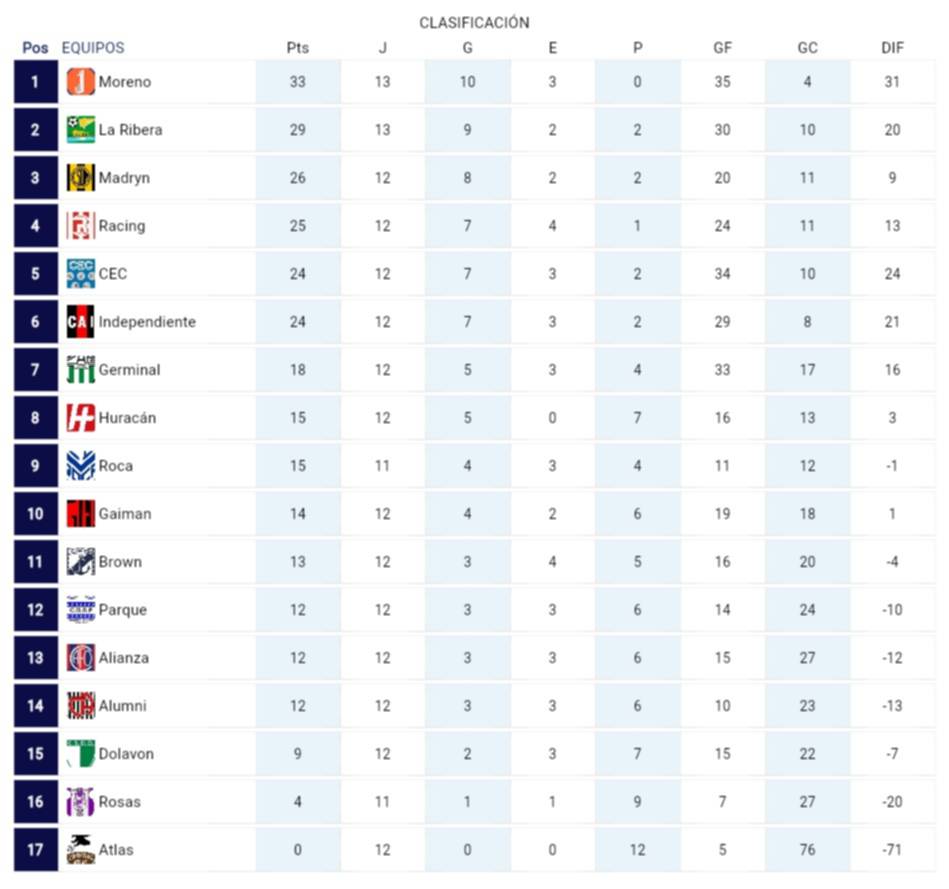Click the Atlas team badge
949x889 pixels.
tap(81, 850)
